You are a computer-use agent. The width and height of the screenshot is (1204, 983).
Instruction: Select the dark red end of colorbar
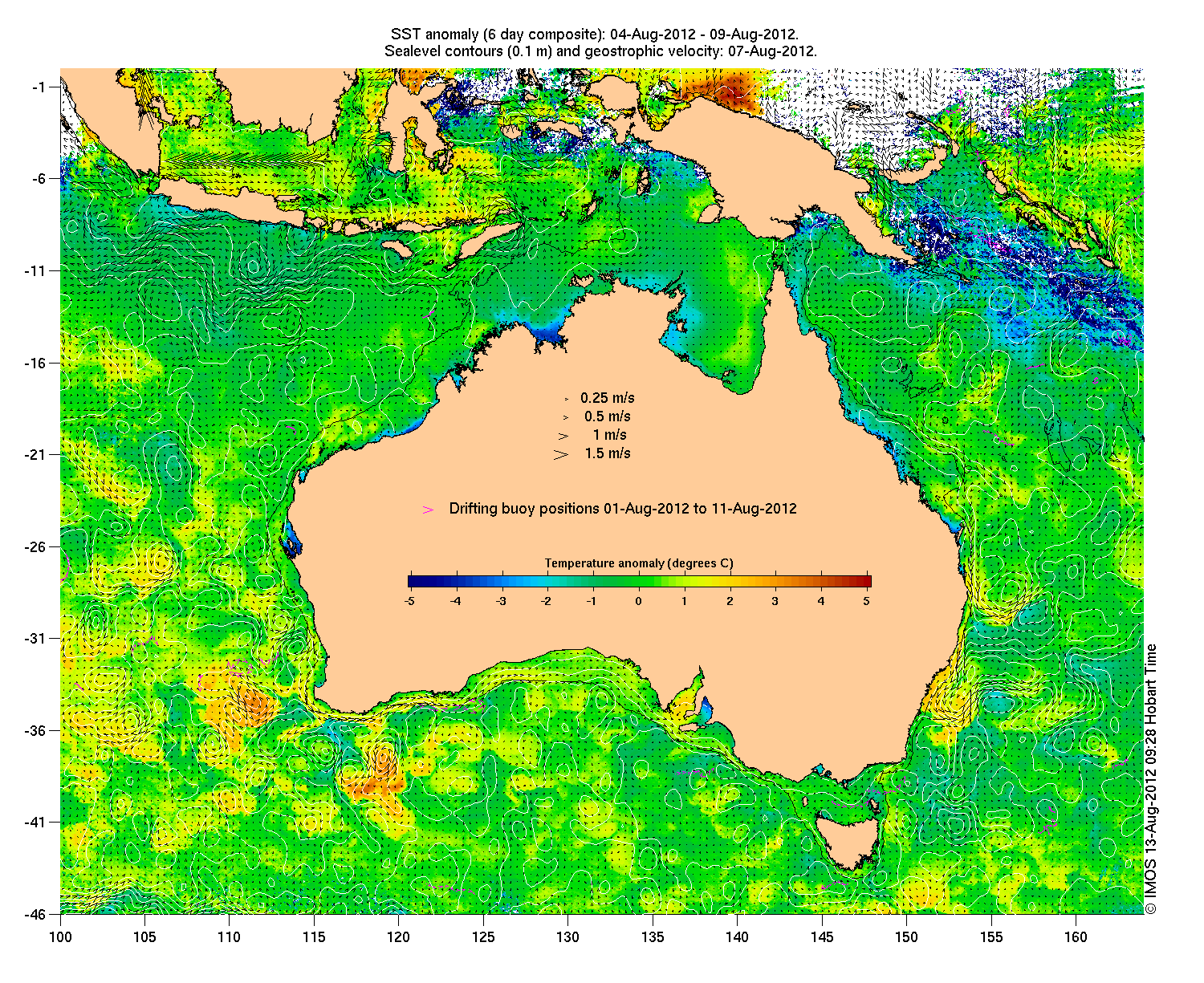coord(865,582)
